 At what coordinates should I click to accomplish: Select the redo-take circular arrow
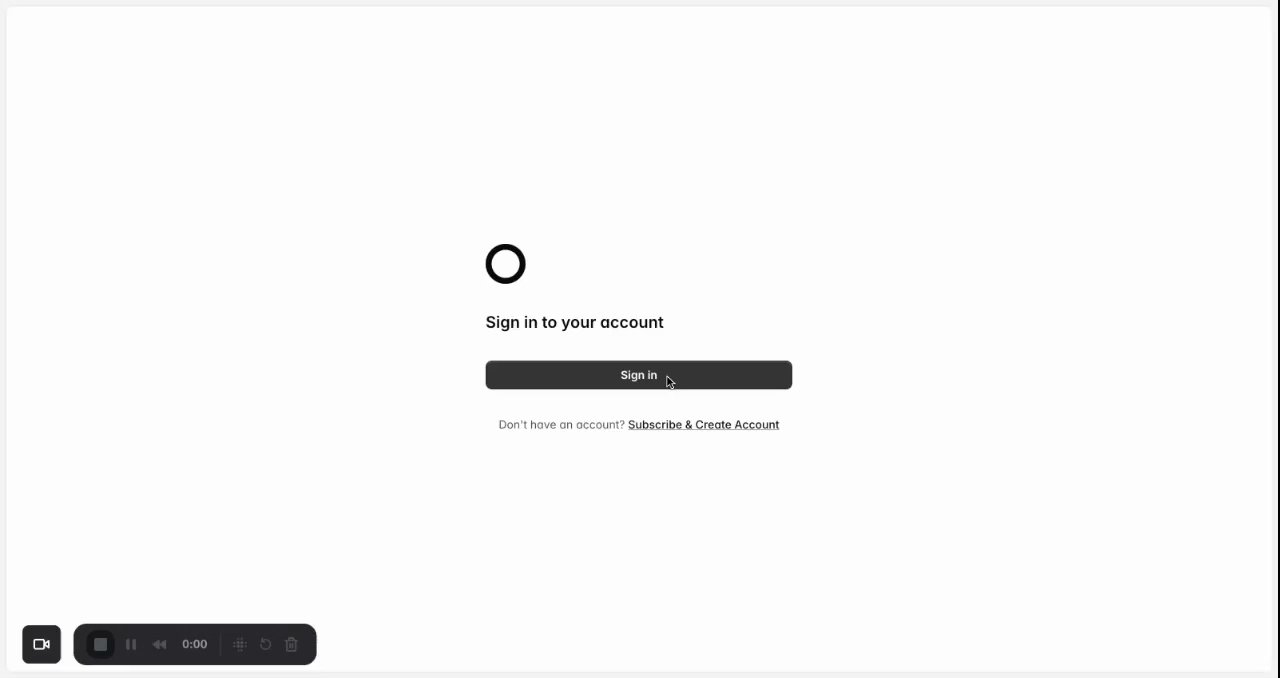[266, 644]
